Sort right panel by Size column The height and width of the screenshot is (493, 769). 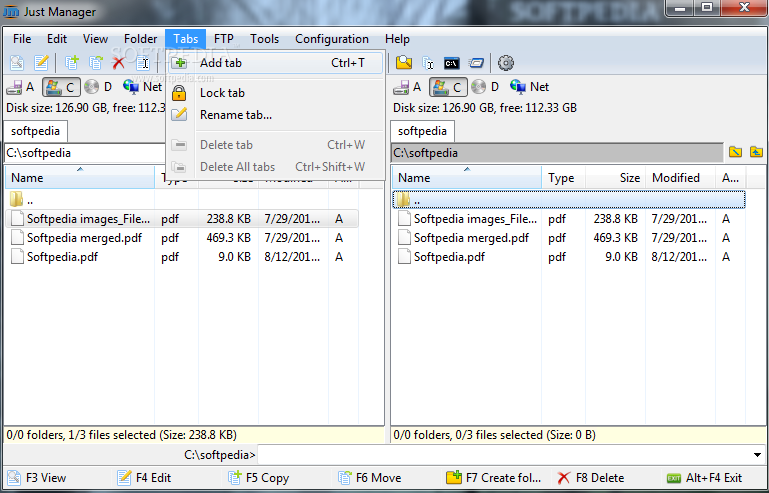[615, 178]
